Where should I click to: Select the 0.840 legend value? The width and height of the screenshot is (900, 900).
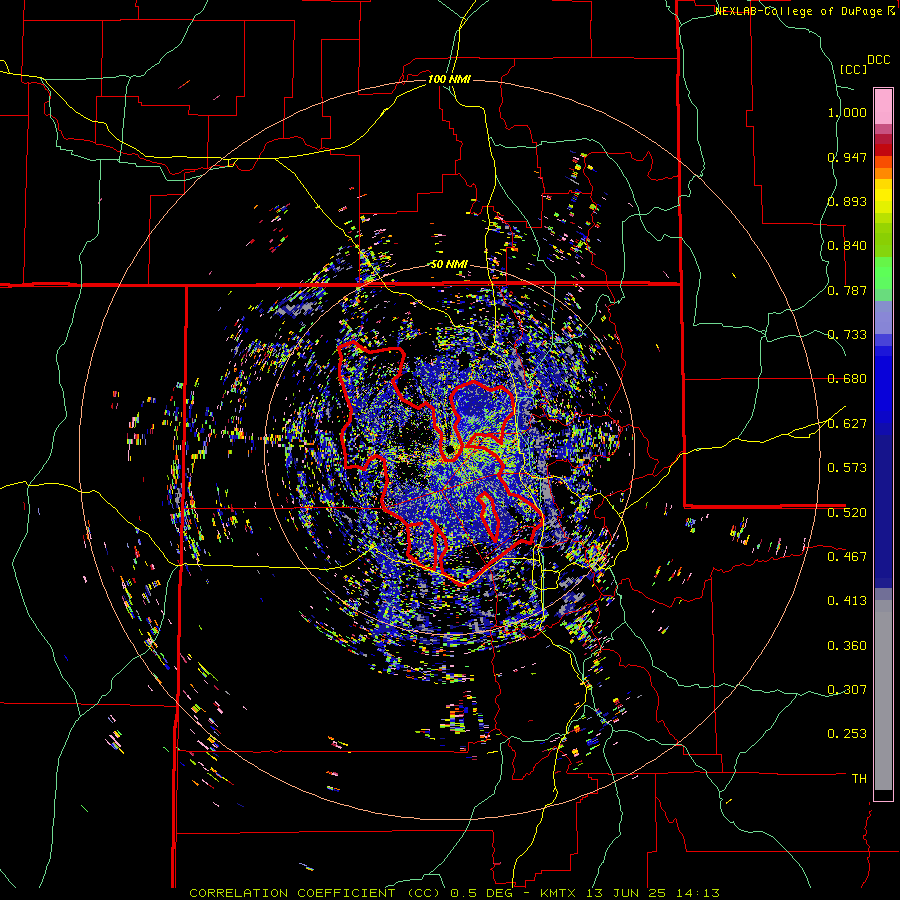click(847, 246)
